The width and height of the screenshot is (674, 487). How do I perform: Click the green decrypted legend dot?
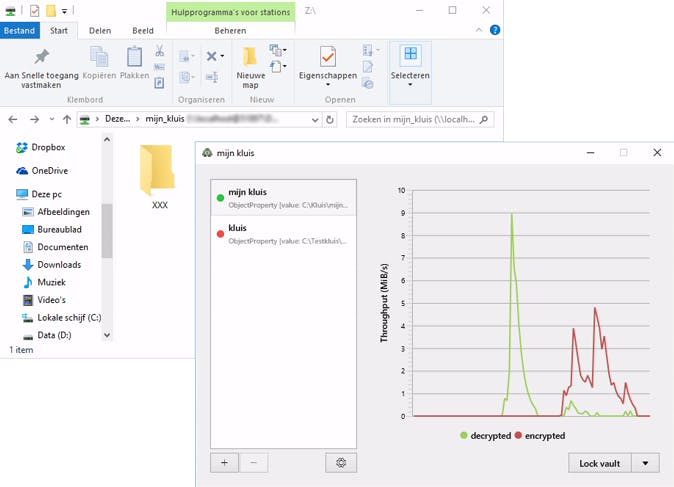point(463,435)
